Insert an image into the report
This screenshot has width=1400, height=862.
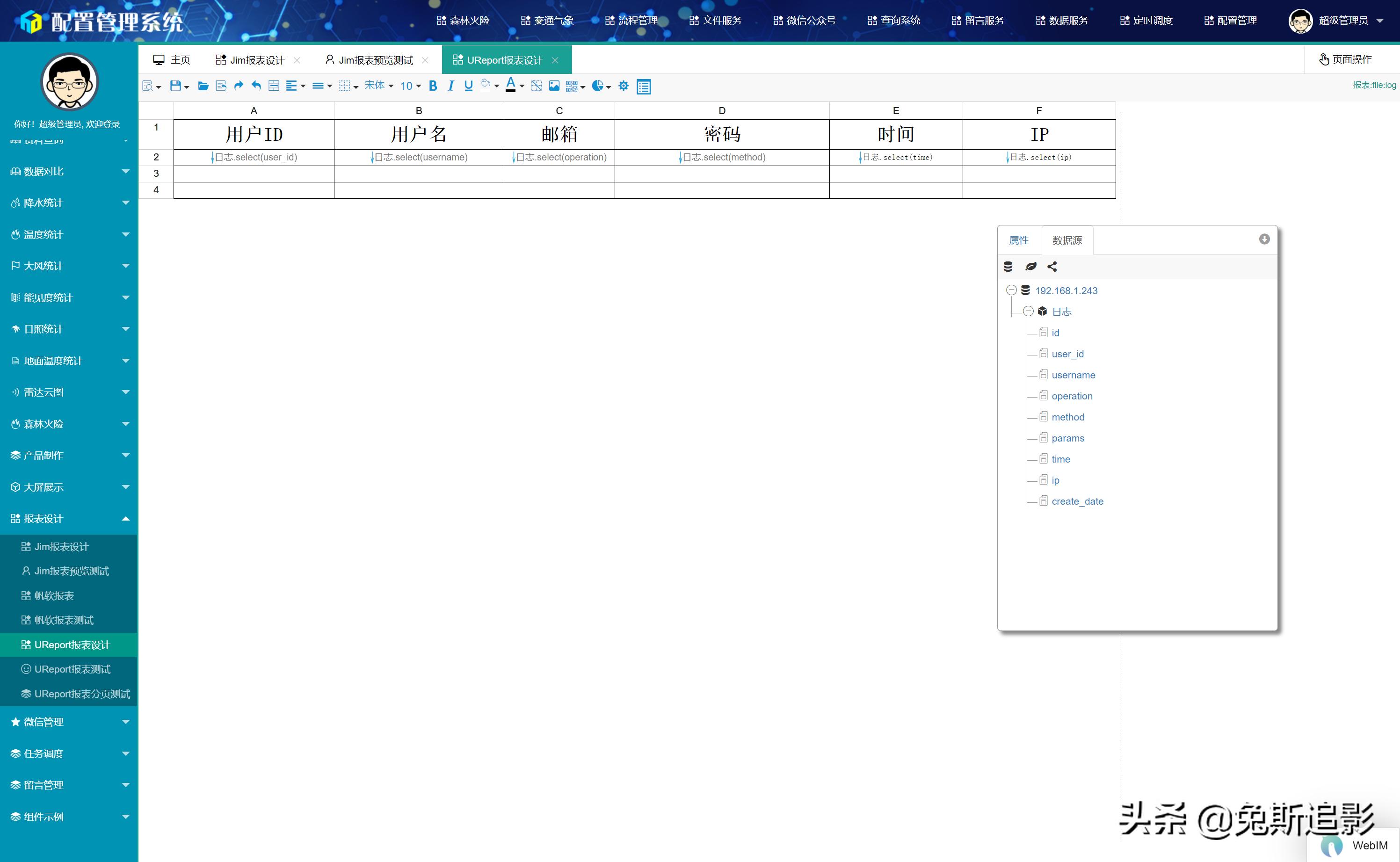[x=554, y=86]
